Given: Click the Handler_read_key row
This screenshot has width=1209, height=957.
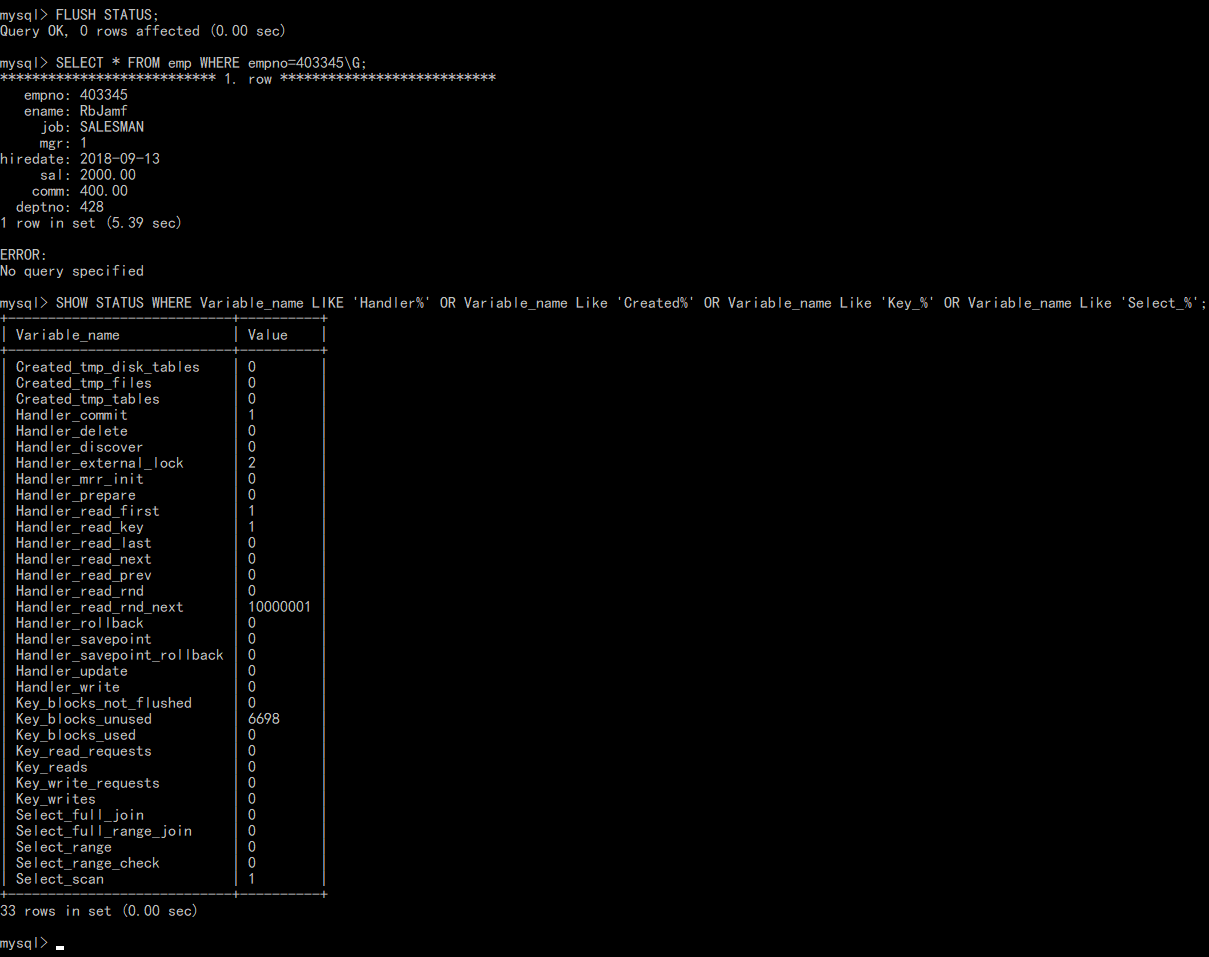Looking at the screenshot, I should point(163,527).
